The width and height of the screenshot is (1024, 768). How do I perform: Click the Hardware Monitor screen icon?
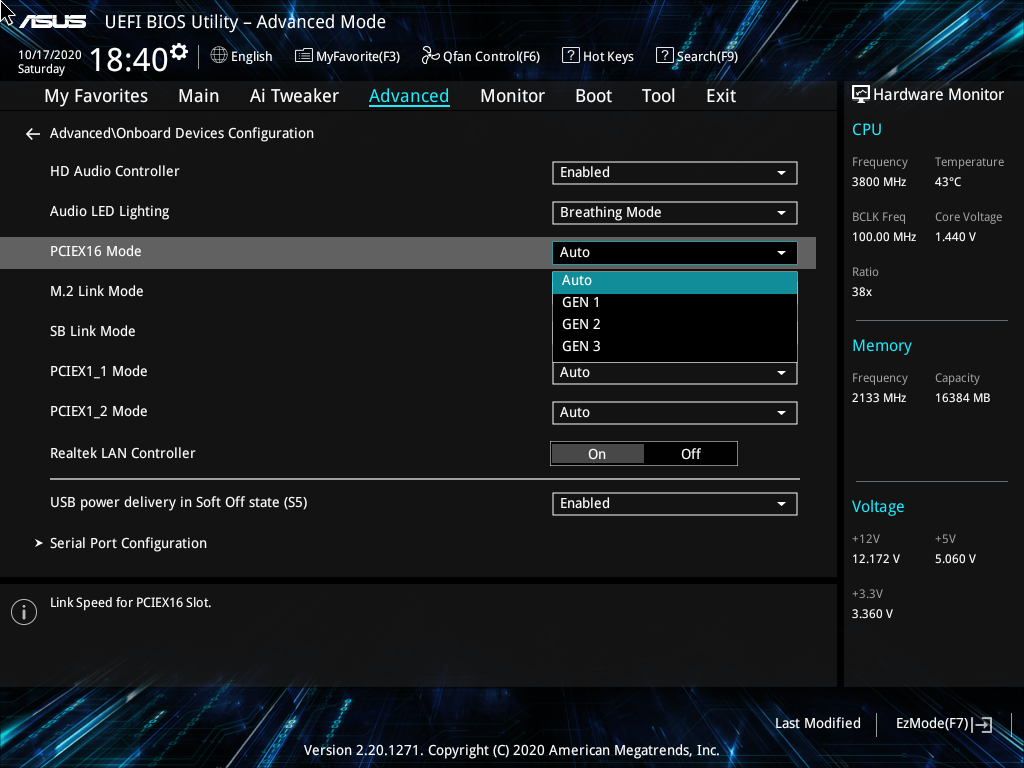coord(861,95)
